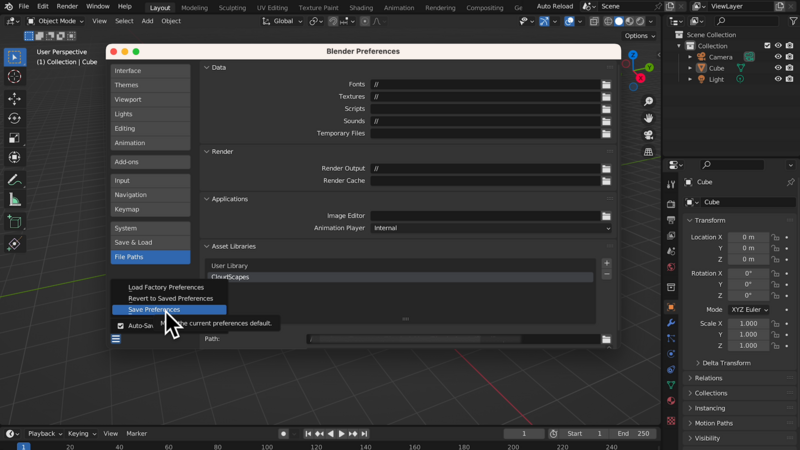Play animation forward

click(342, 434)
